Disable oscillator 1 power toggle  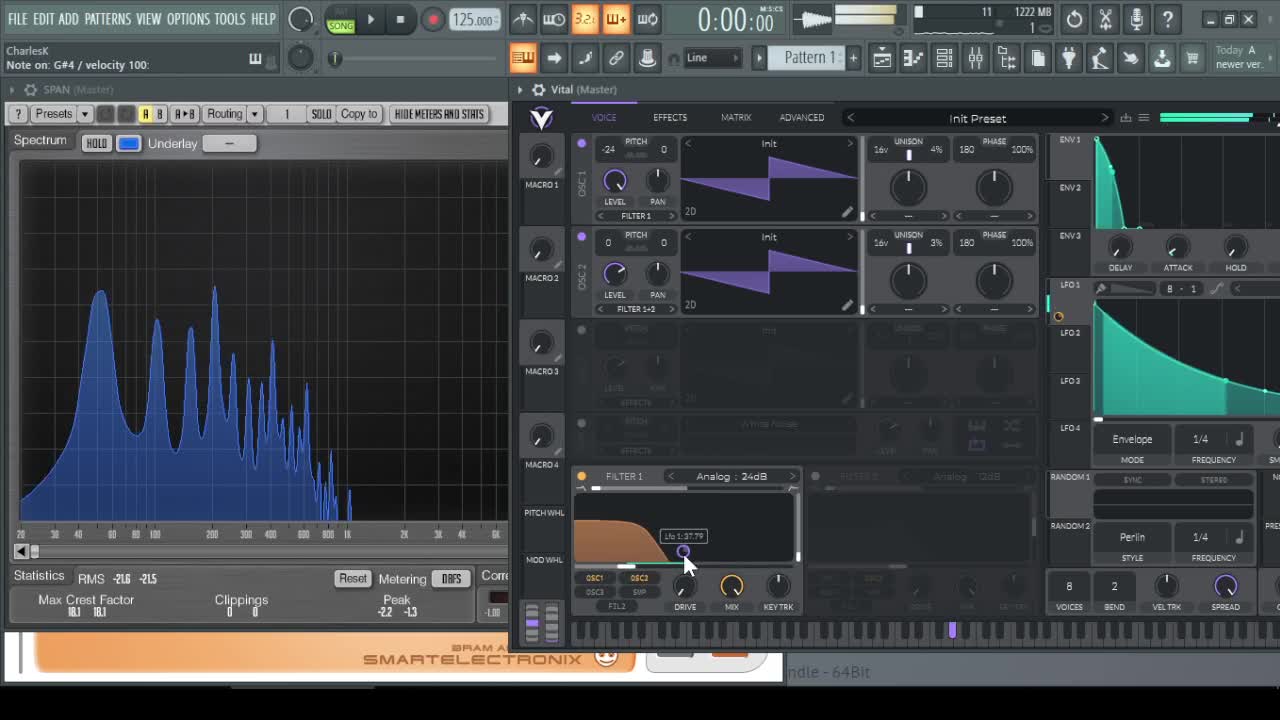(581, 144)
